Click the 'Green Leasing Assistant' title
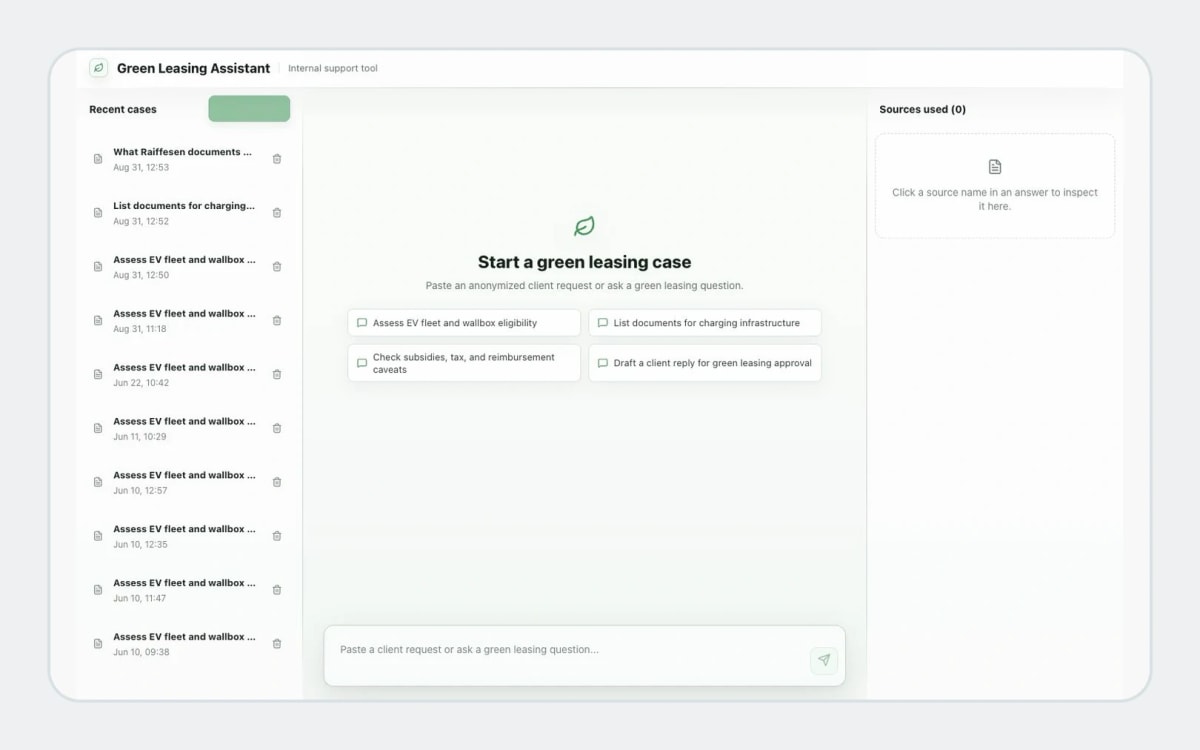Viewport: 1200px width, 750px height. 193,69
